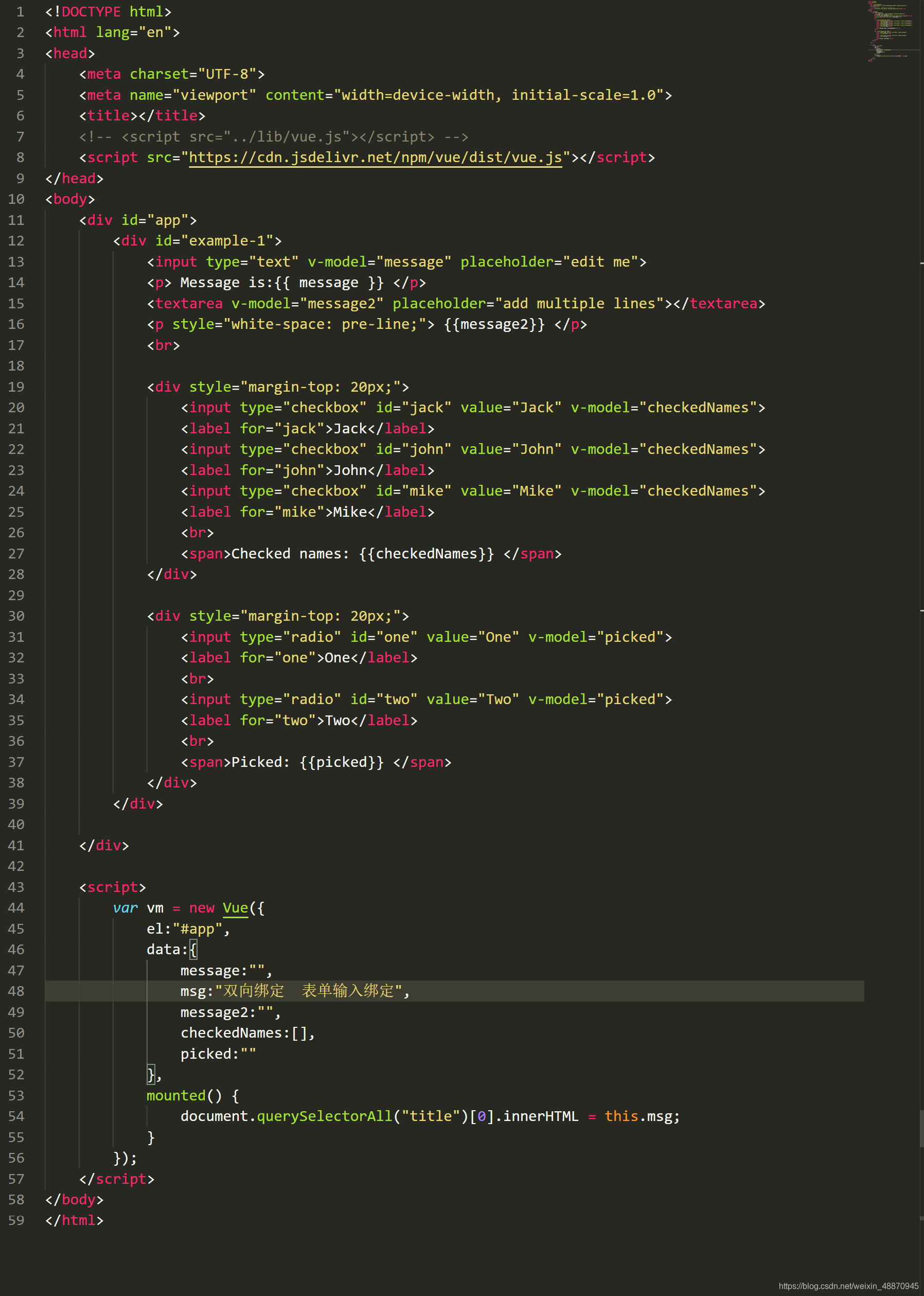
Task: Click the lang="en" attribute
Action: coord(134,32)
